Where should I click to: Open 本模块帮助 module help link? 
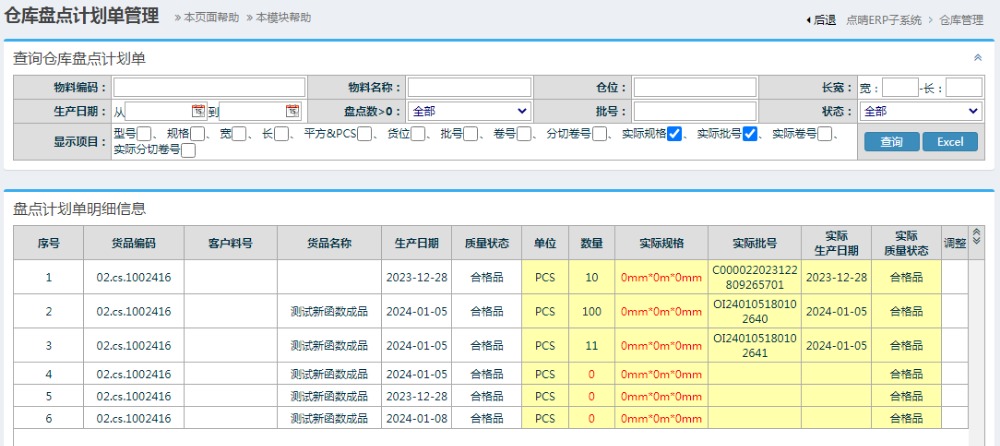pos(283,18)
